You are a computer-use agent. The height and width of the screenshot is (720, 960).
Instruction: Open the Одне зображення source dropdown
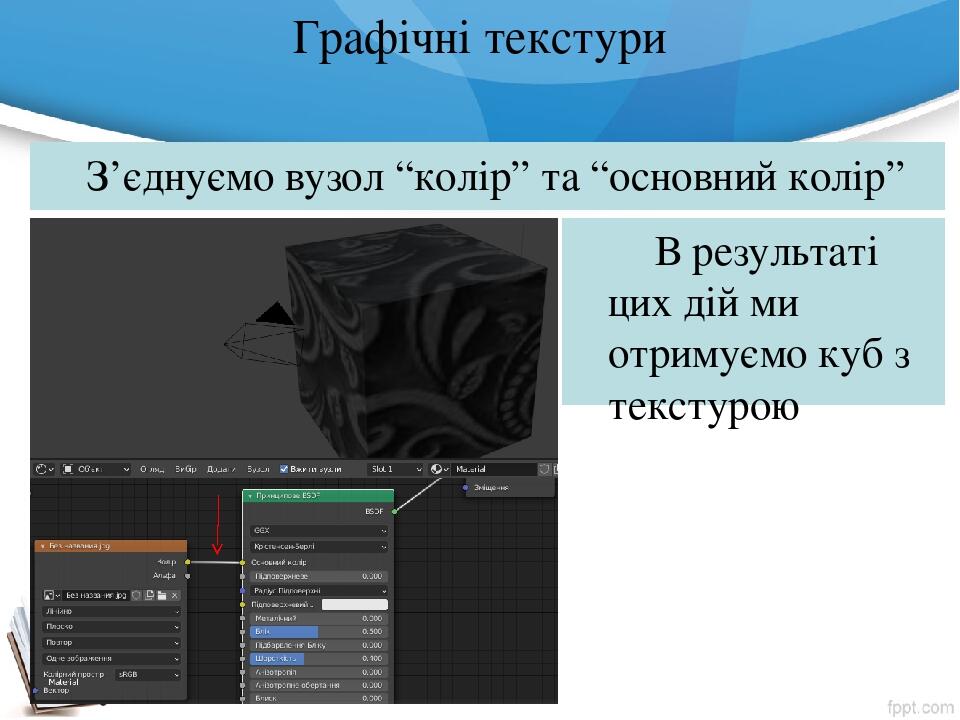112,659
